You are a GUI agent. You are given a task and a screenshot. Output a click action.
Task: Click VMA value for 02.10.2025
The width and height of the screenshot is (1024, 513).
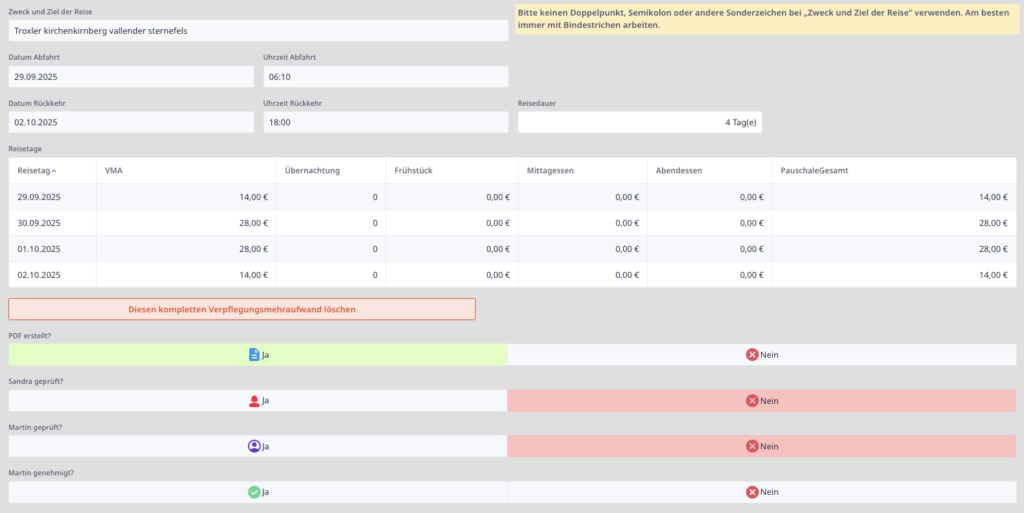[x=186, y=275]
